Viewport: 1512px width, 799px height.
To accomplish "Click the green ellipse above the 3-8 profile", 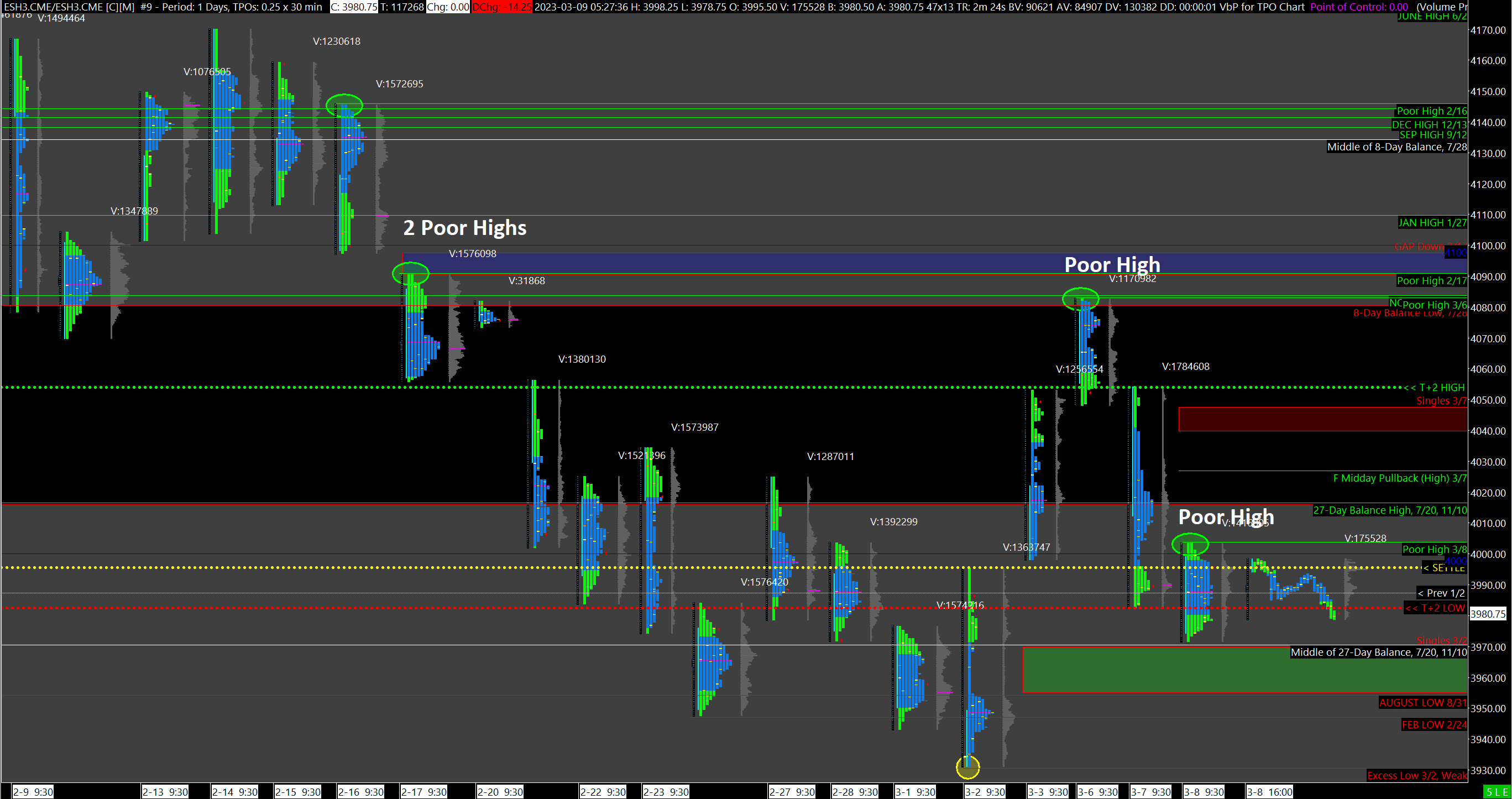I will (1190, 544).
